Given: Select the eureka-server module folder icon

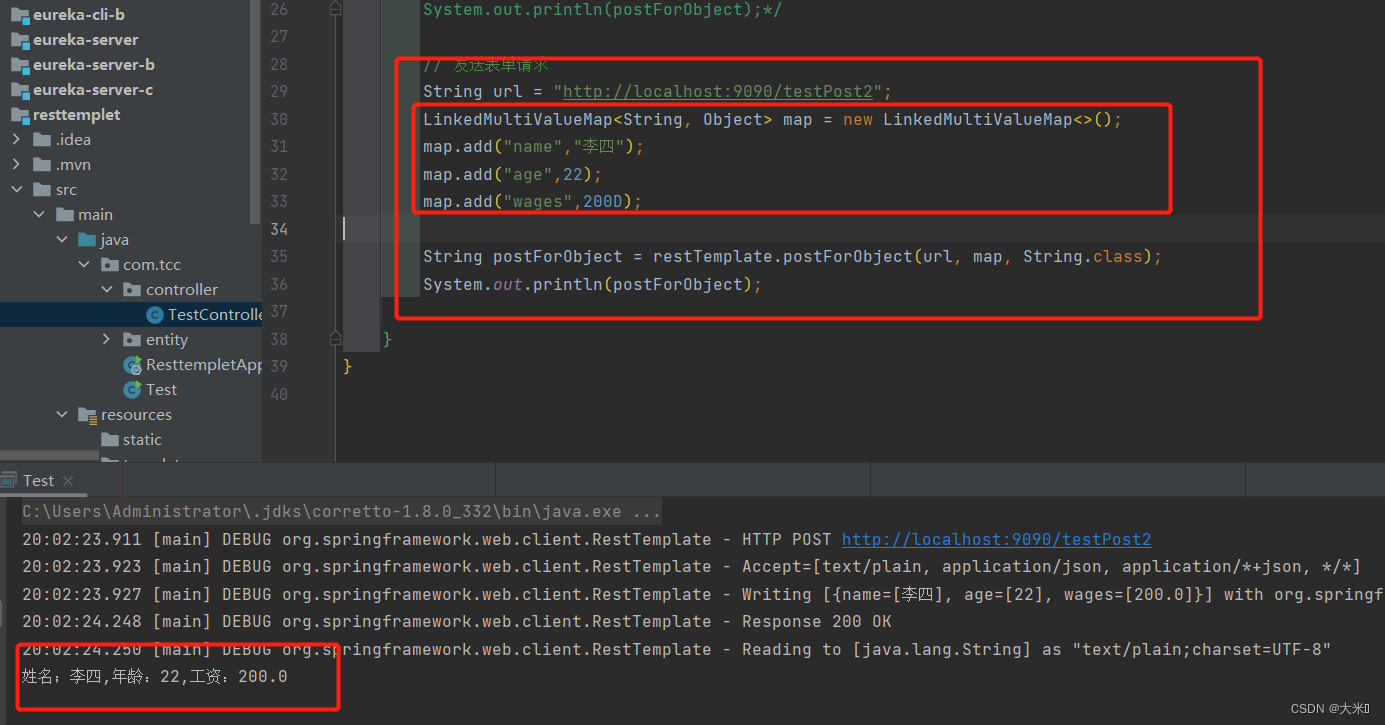Looking at the screenshot, I should coord(19,40).
